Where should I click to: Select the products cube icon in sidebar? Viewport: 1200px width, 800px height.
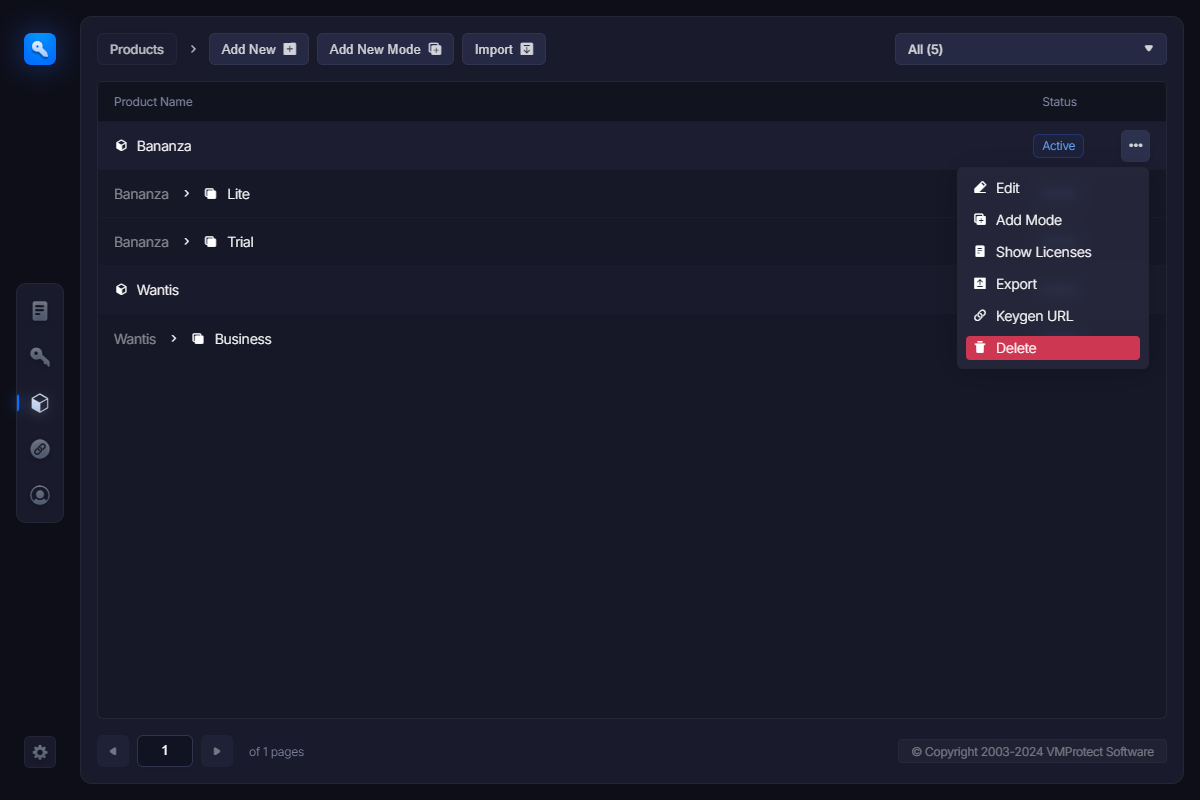tap(40, 403)
